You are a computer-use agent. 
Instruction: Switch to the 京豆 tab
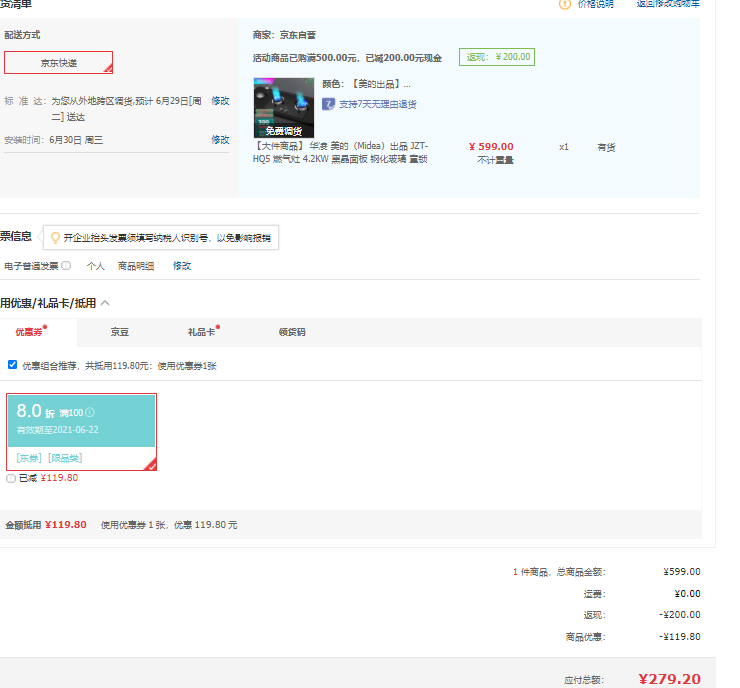tap(120, 332)
